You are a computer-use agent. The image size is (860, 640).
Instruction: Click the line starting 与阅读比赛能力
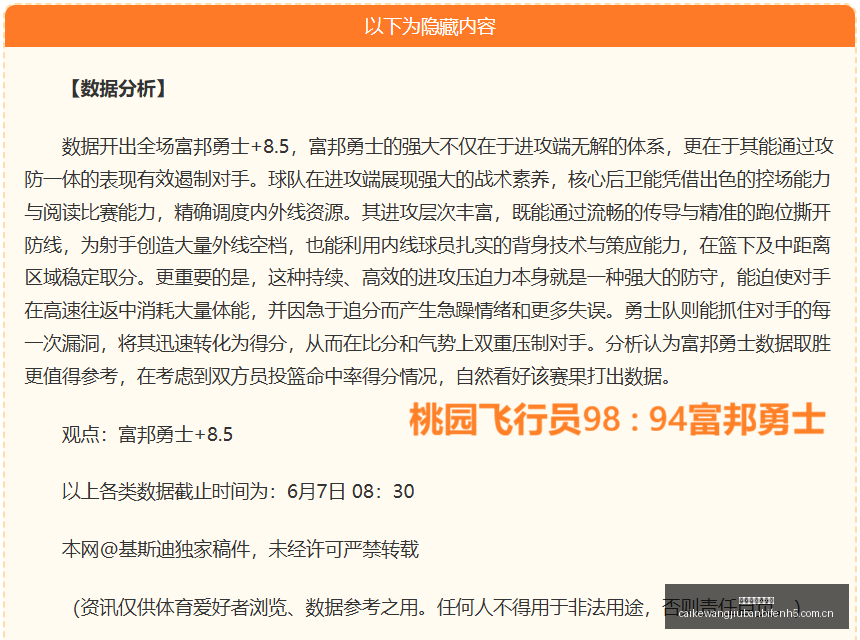point(427,212)
